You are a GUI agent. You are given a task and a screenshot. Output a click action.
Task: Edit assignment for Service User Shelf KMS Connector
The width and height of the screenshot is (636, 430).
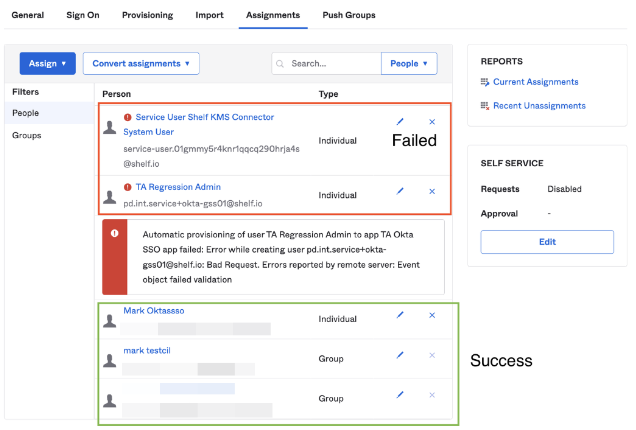pos(400,121)
